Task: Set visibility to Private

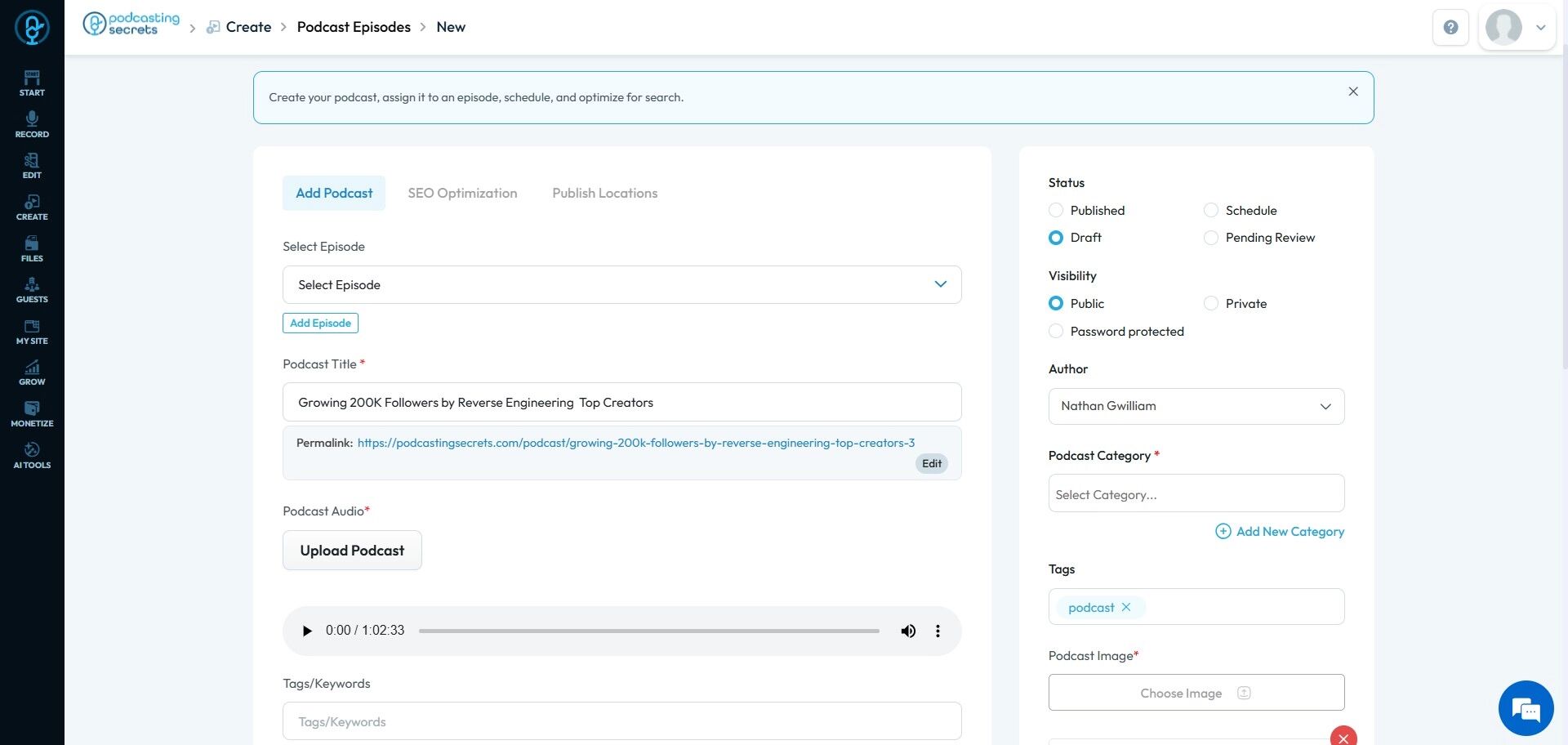Action: click(1211, 303)
